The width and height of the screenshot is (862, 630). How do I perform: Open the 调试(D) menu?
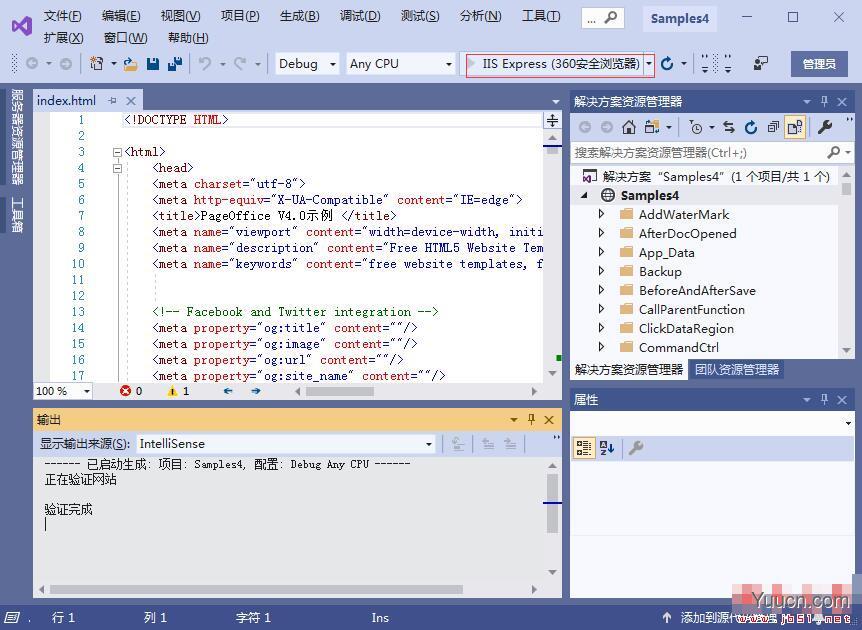tap(360, 15)
